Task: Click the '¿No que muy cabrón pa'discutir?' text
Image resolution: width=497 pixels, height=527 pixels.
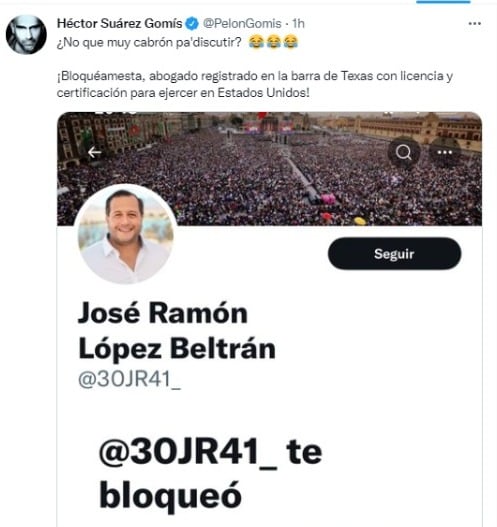Action: tap(149, 43)
